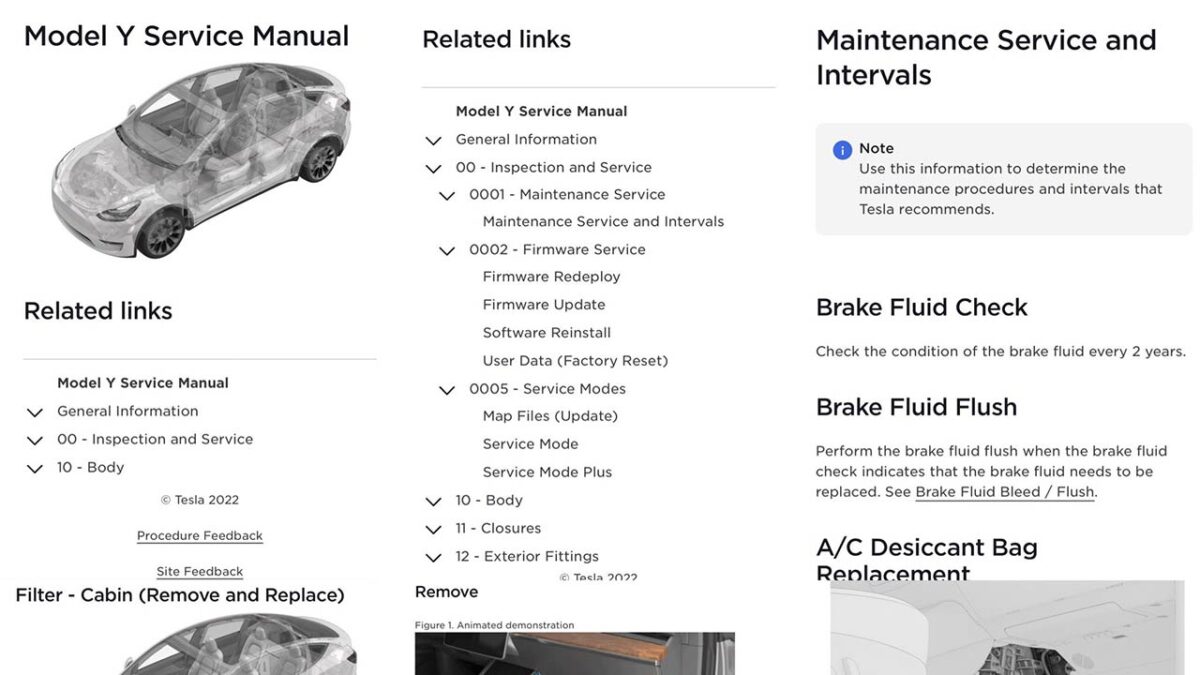The image size is (1200, 675).
Task: Click the Figure 1 animated demonstration thumbnail
Action: click(x=575, y=655)
